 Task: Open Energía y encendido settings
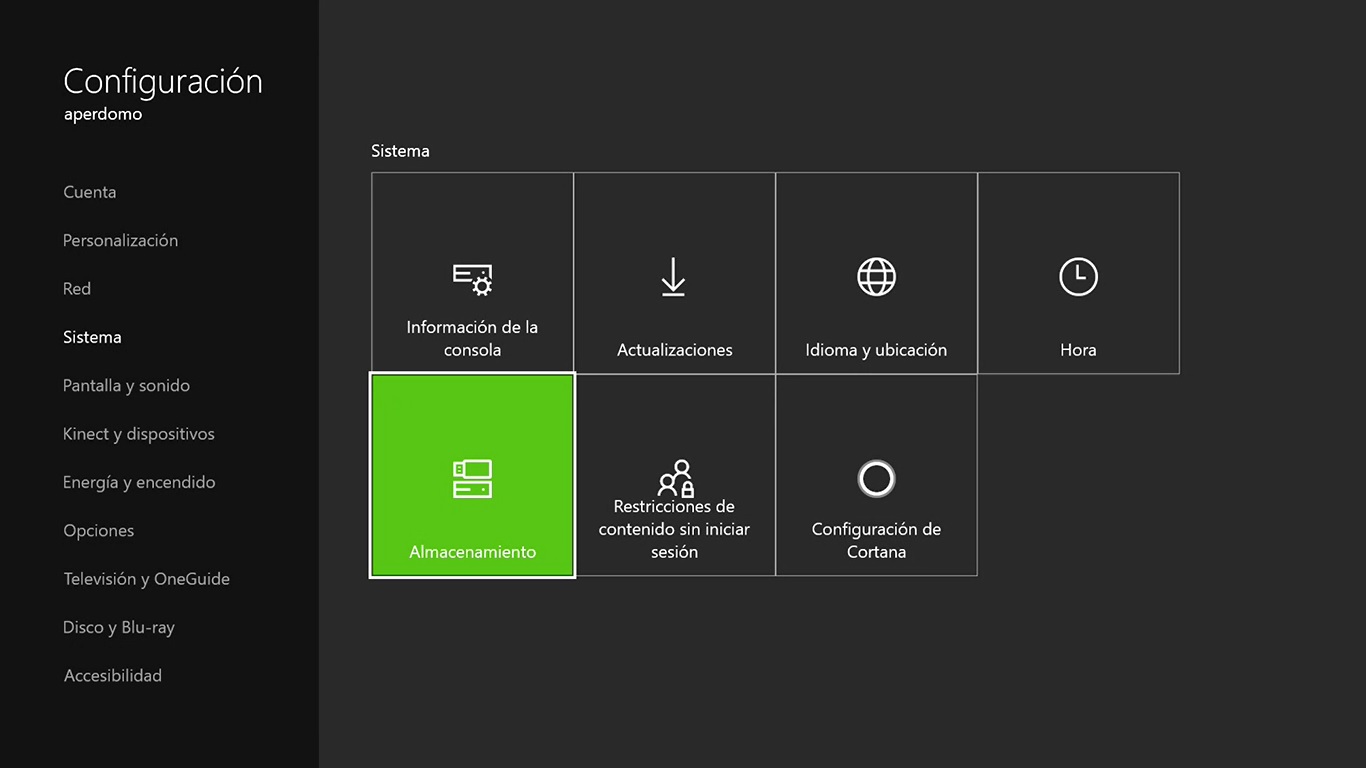(x=139, y=482)
